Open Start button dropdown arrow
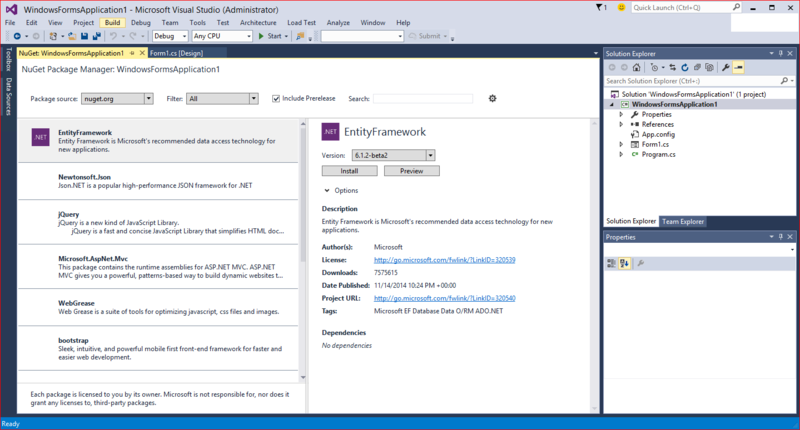The image size is (800, 430). (x=286, y=36)
